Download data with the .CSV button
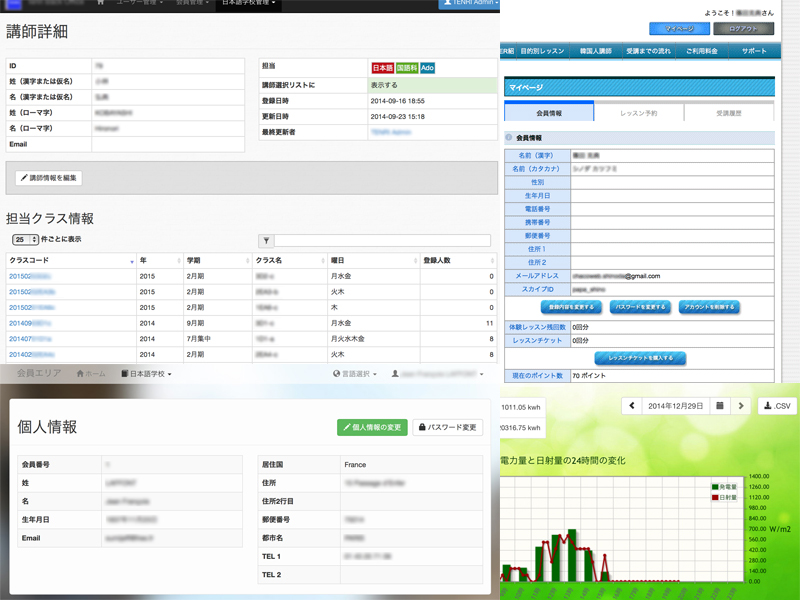The image size is (800, 600). [777, 406]
